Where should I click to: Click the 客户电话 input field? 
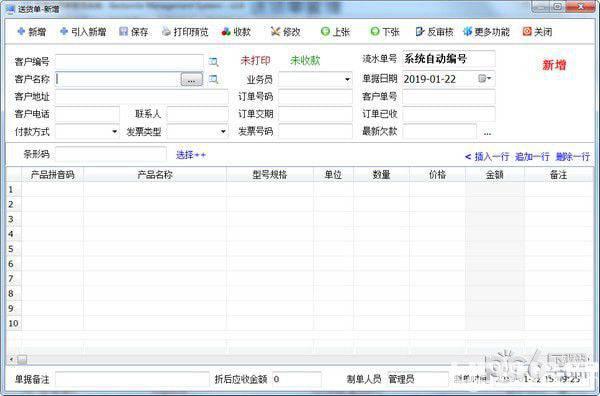(x=87, y=114)
